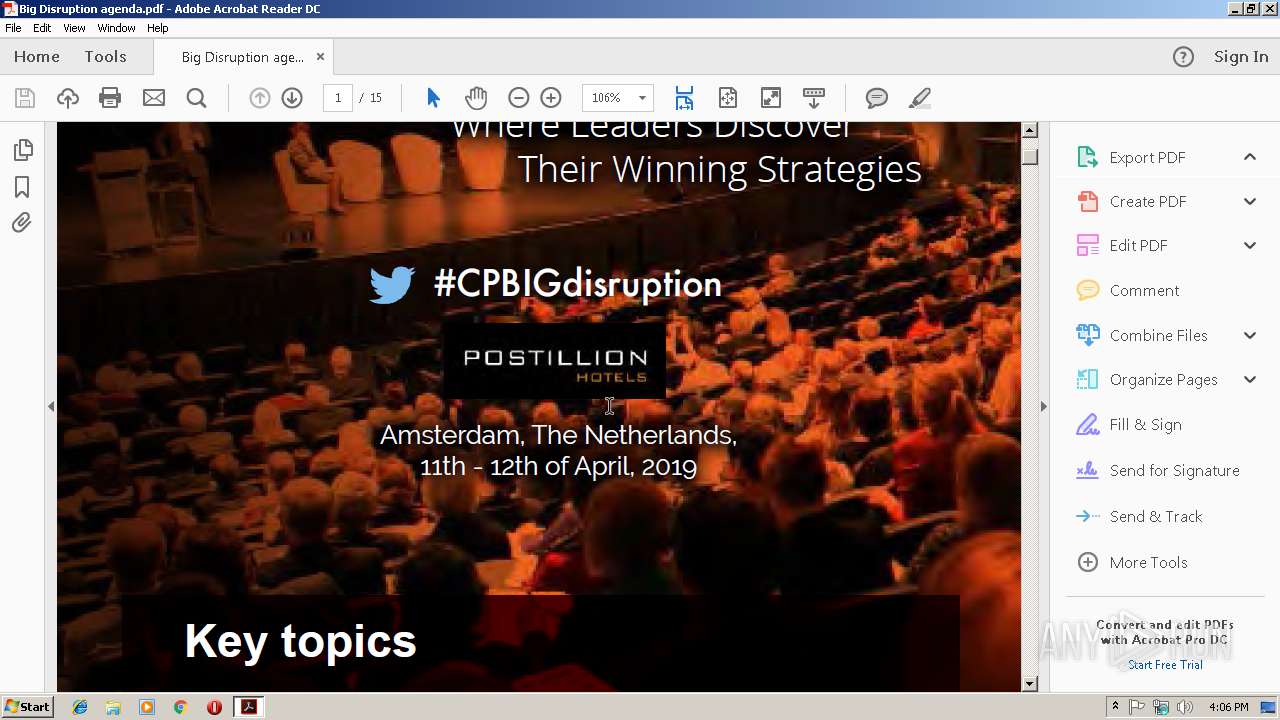1280x720 pixels.
Task: Collapse the Export PDF section
Action: [x=1250, y=157]
